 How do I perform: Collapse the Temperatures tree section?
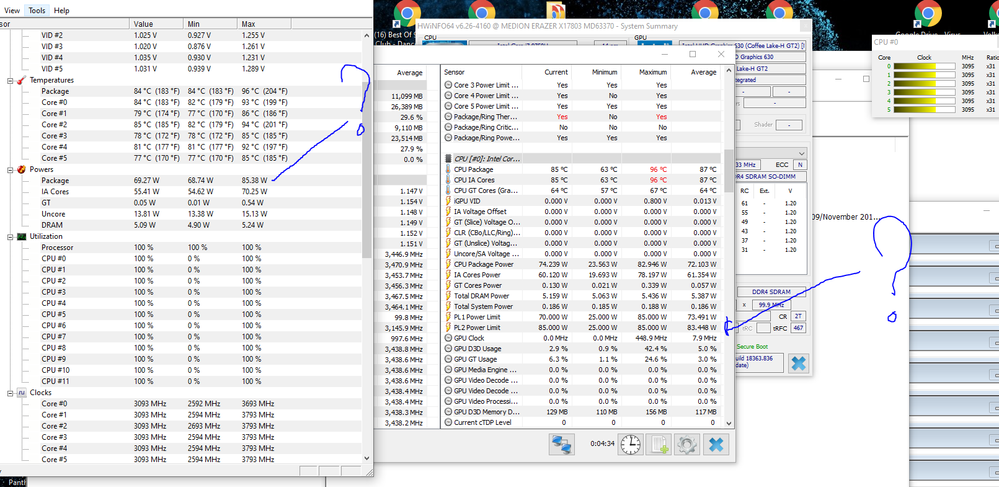click(9, 80)
